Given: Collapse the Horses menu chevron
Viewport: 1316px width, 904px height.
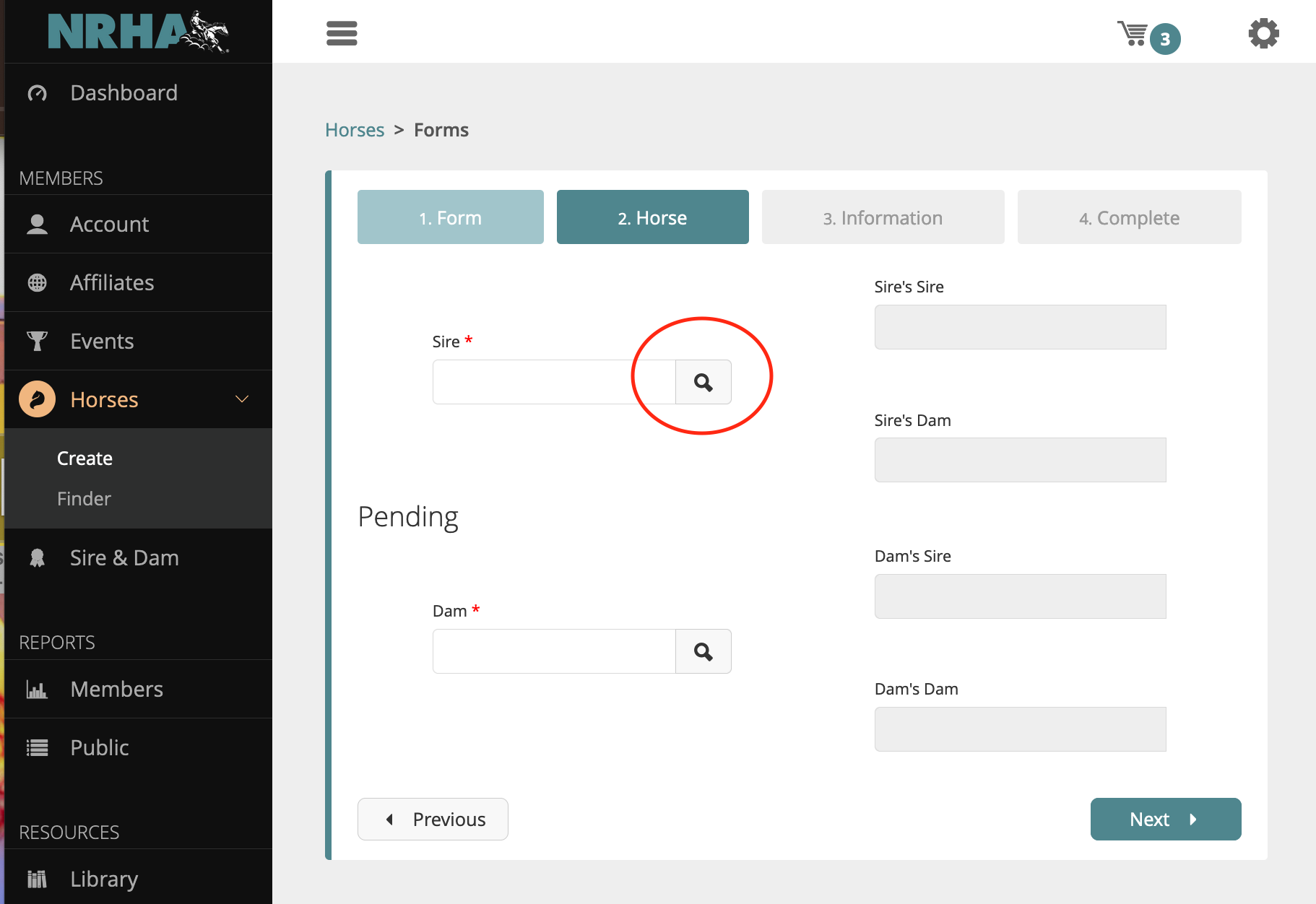Looking at the screenshot, I should (x=242, y=399).
